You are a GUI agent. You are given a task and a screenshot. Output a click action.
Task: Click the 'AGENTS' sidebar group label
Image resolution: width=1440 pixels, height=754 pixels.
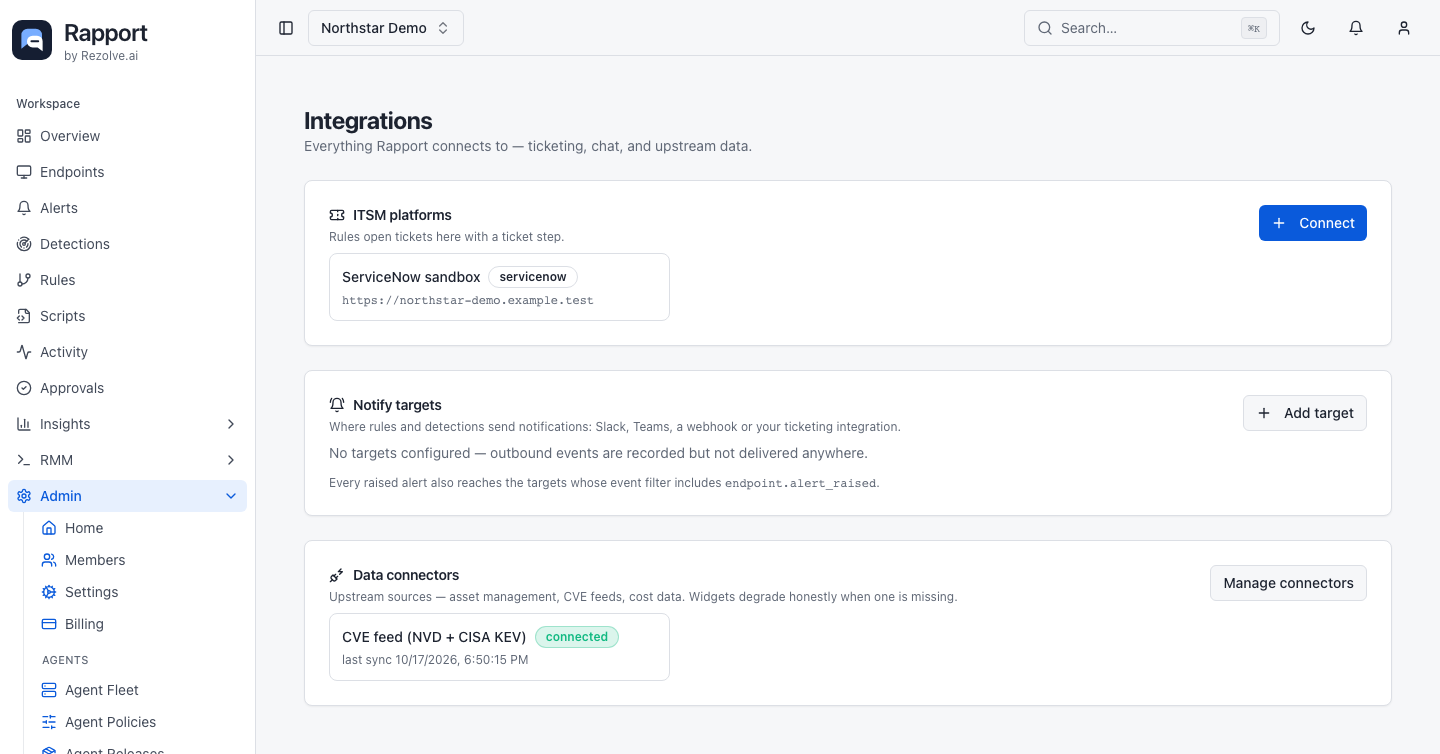pos(65,660)
